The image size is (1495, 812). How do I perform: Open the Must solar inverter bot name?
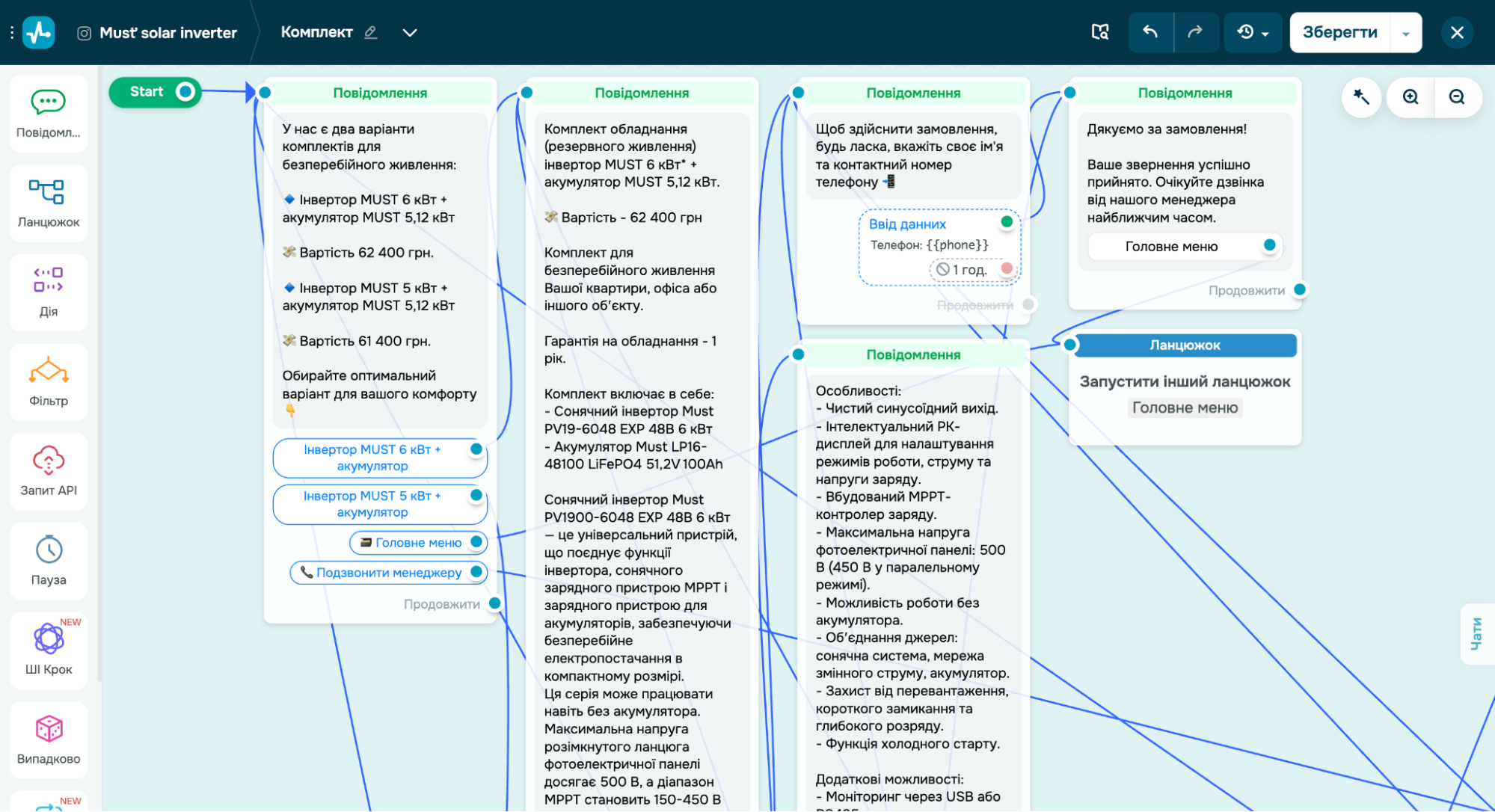(168, 33)
